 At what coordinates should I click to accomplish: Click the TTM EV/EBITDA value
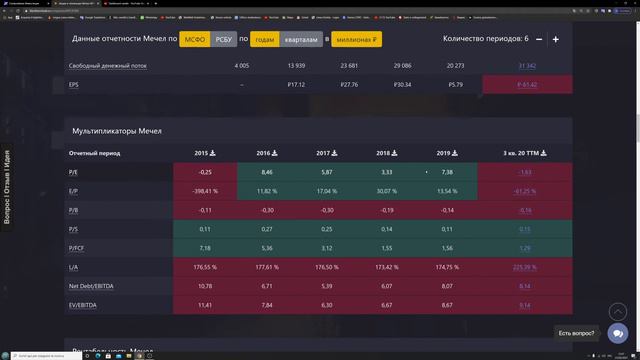[x=525, y=305]
